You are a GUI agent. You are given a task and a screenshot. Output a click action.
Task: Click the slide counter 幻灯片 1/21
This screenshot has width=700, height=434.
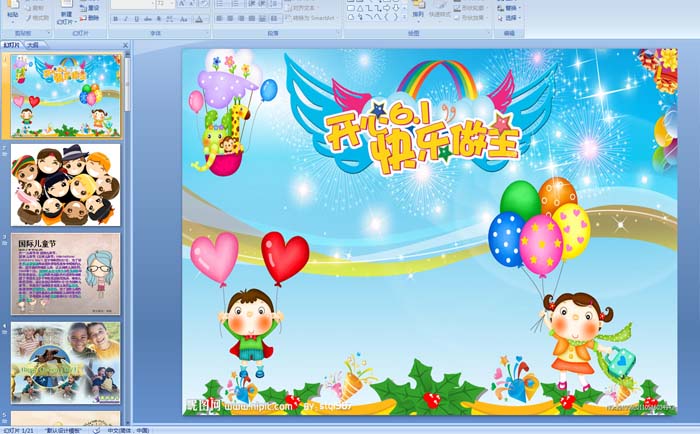(x=18, y=430)
